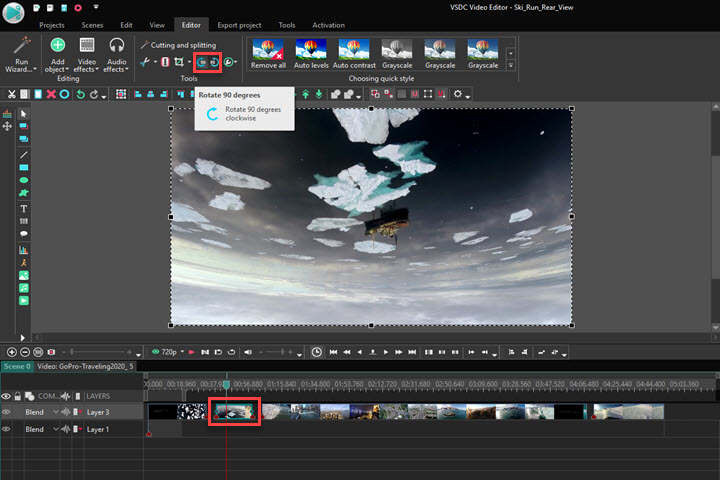The width and height of the screenshot is (720, 480).
Task: Click the Remove all quick style
Action: tap(270, 52)
